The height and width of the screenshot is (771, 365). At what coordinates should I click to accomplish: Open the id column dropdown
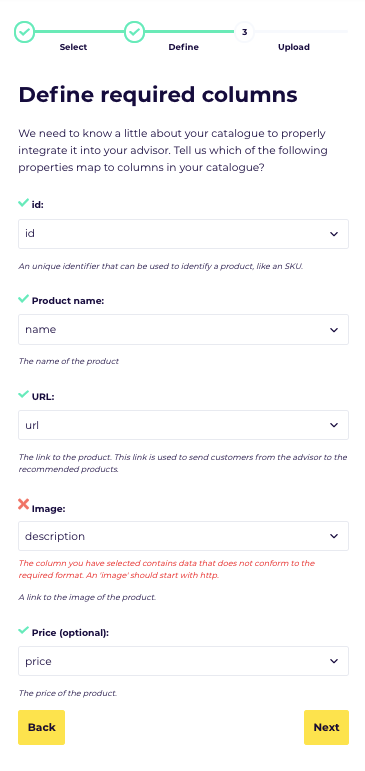[x=183, y=234]
